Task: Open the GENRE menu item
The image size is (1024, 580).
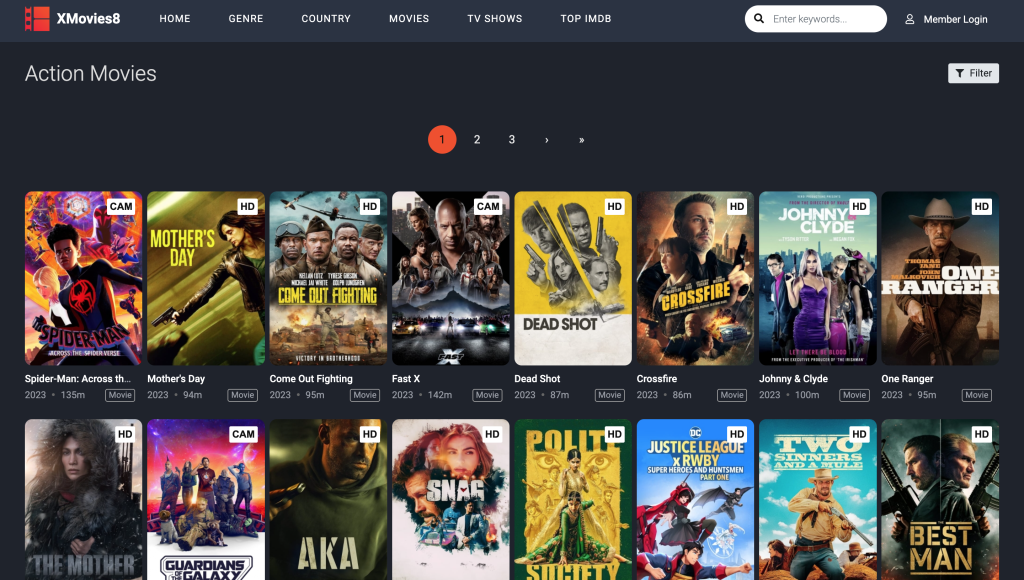Action: point(245,18)
